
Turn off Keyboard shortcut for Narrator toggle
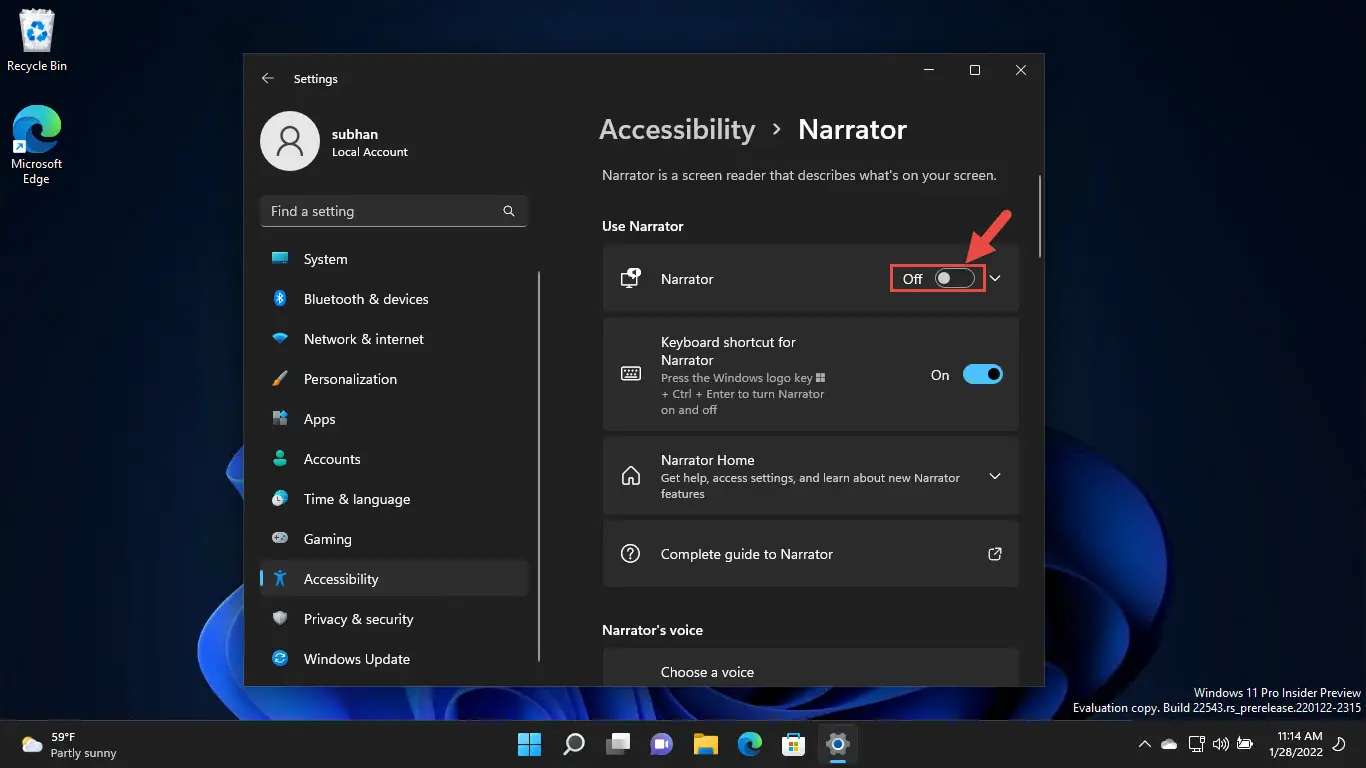pyautogui.click(x=982, y=374)
